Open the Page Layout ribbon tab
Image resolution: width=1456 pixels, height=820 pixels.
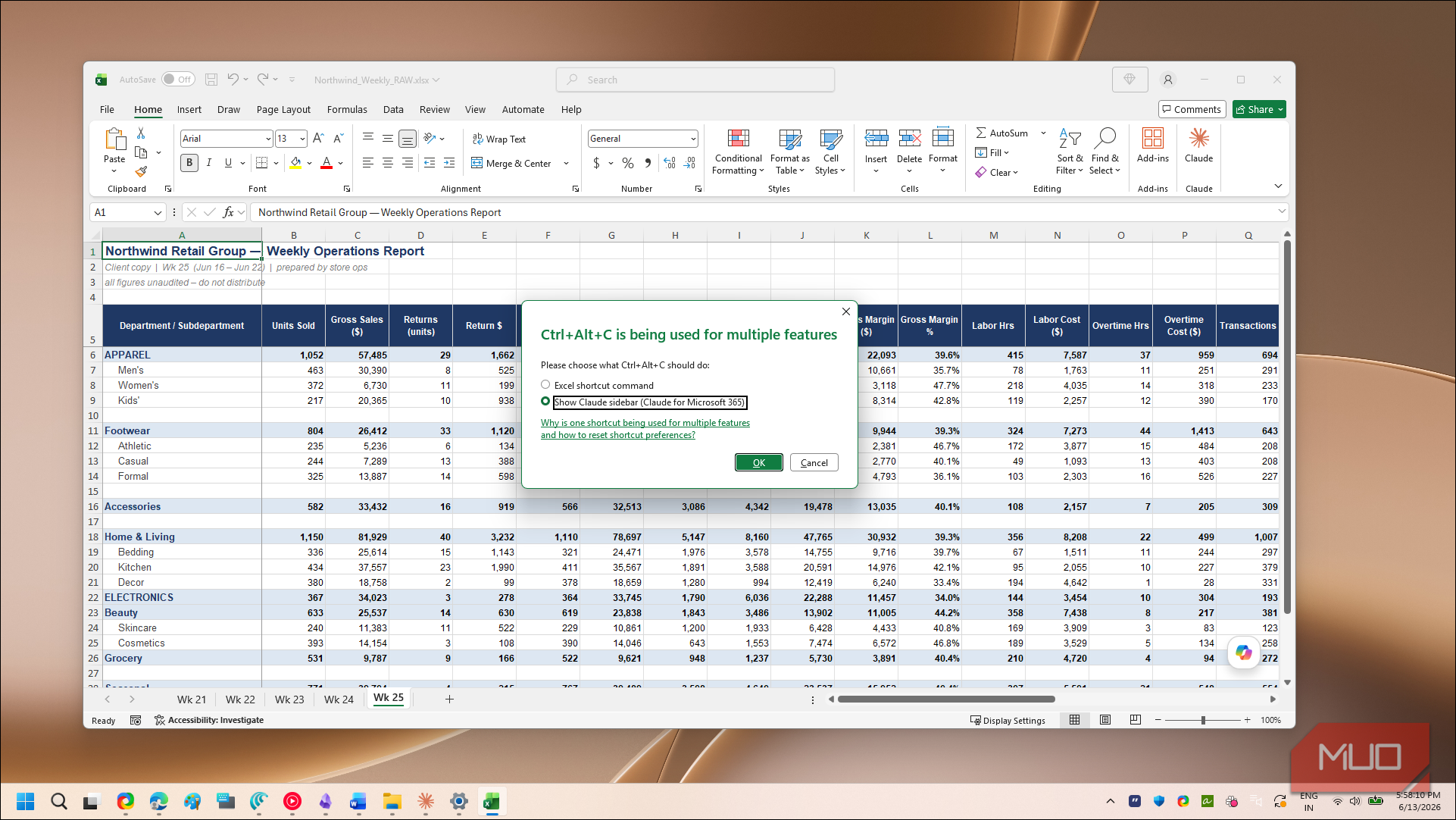click(283, 110)
